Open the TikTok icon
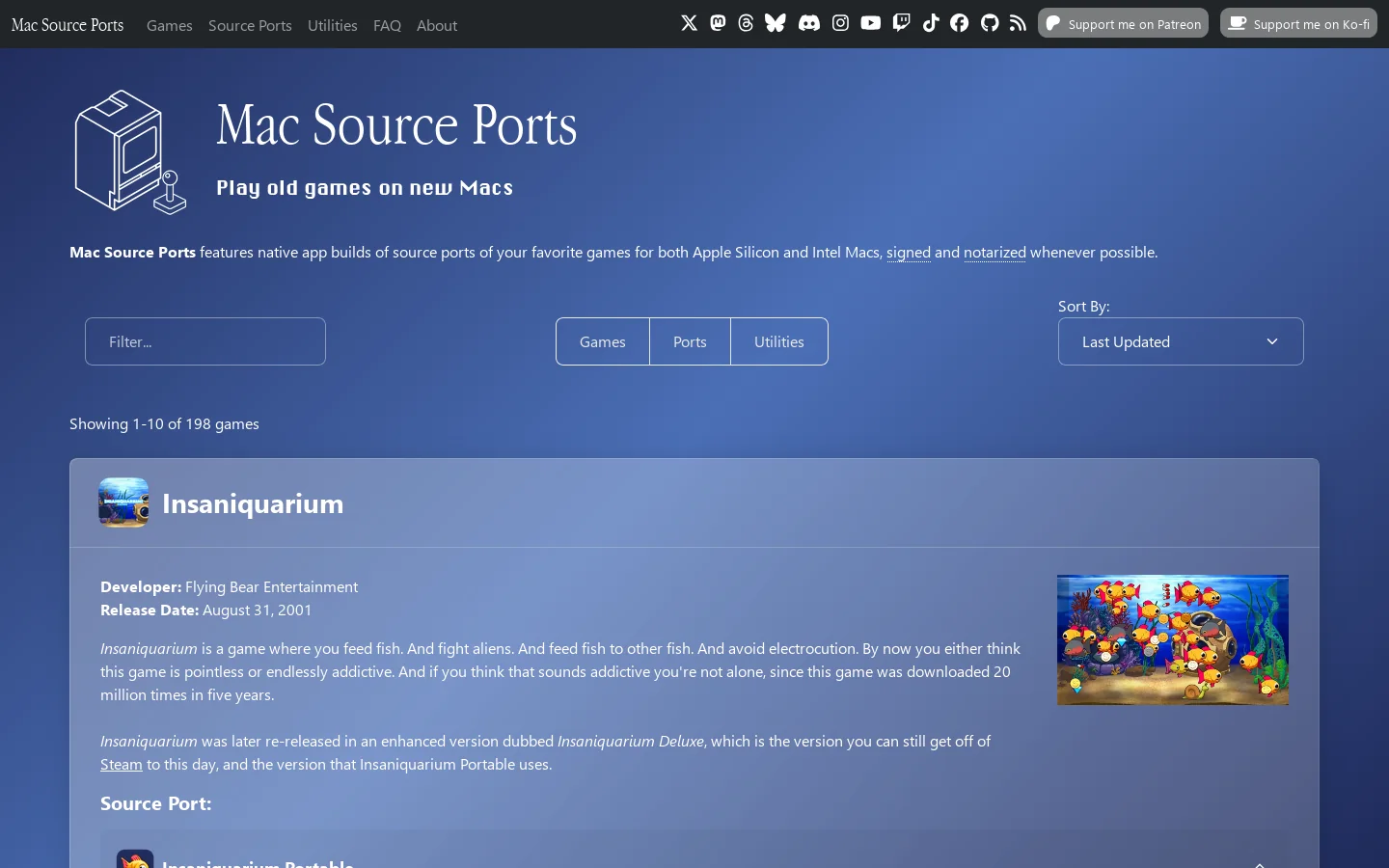The width and height of the screenshot is (1389, 868). [931, 23]
